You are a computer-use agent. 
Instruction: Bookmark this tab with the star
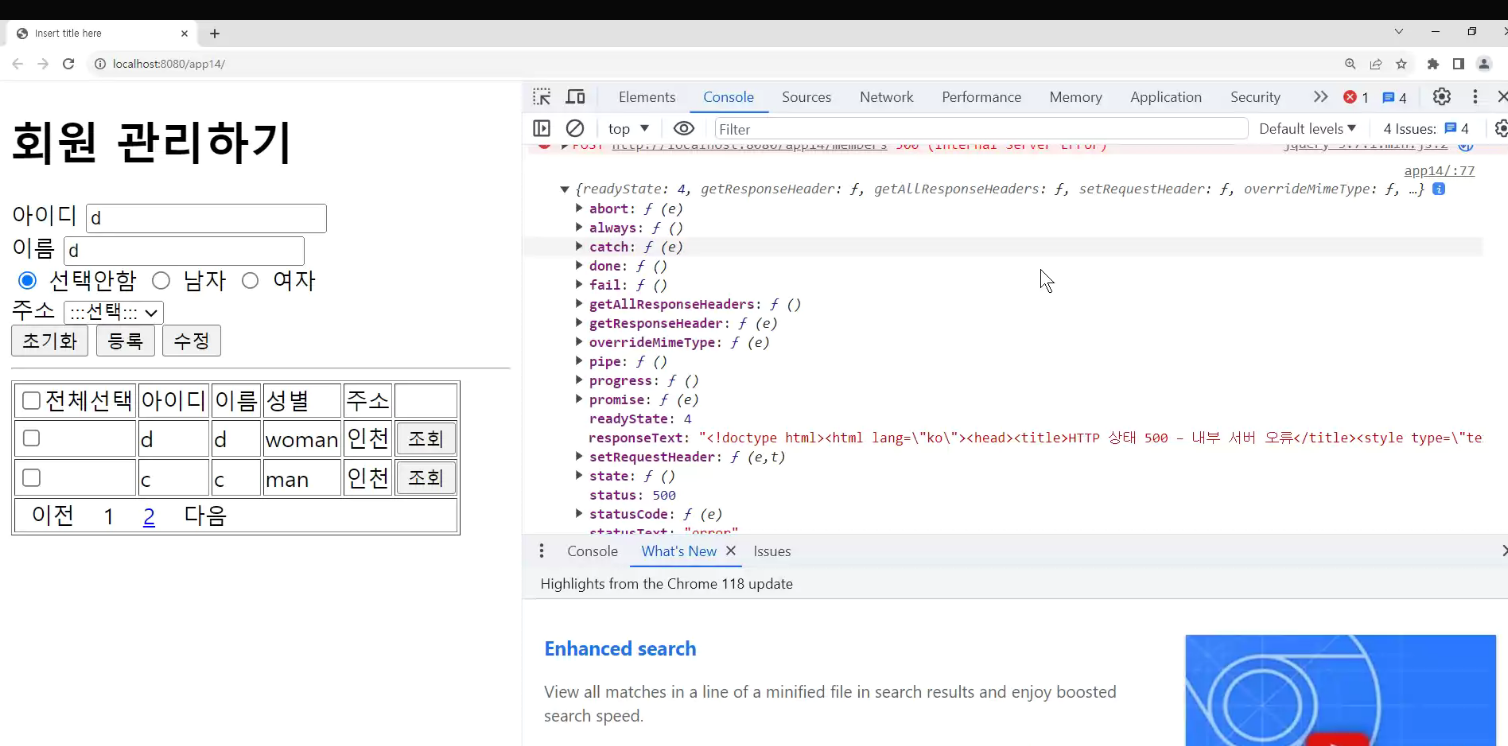click(1401, 64)
